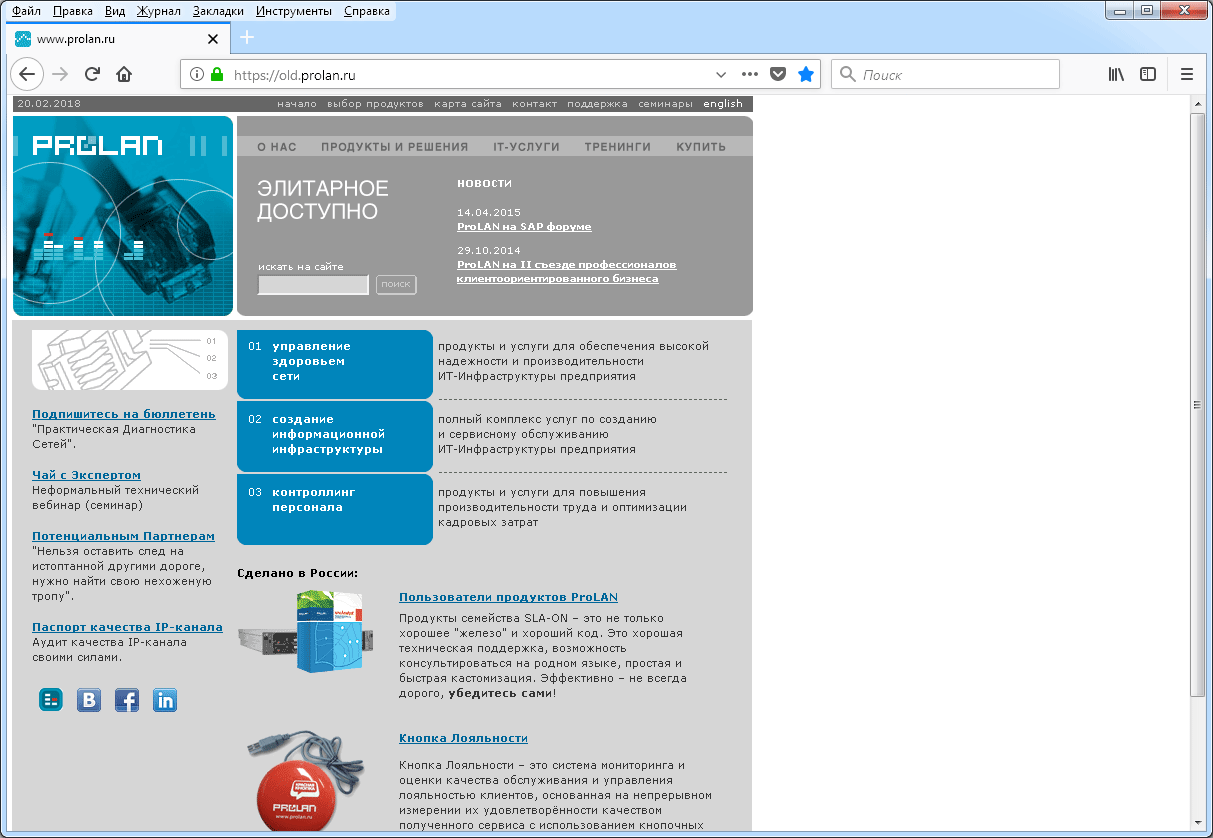The image size is (1213, 838).
Task: Click the browser Reload page icon
Action: (92, 74)
